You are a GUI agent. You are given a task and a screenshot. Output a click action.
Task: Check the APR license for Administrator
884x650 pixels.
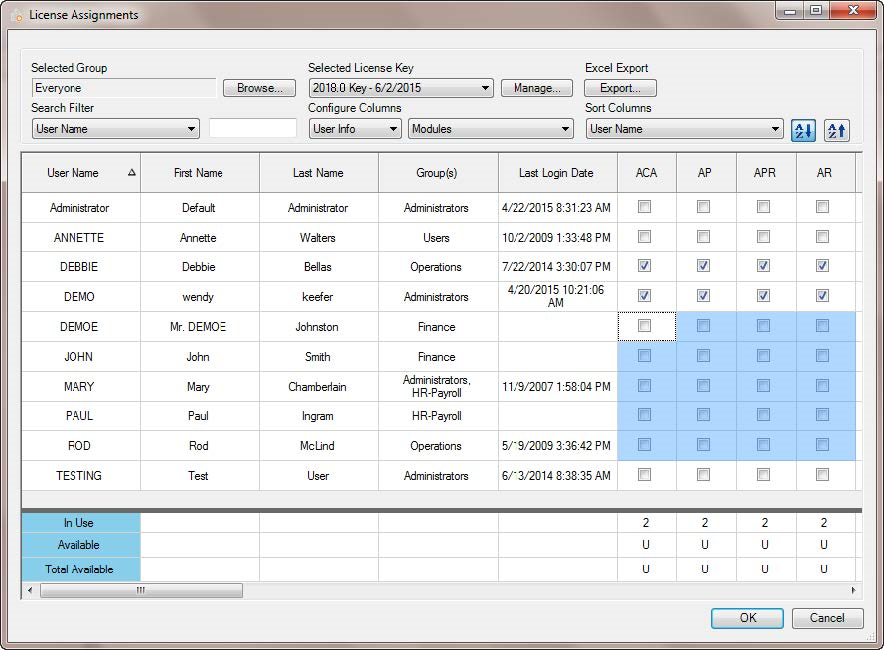click(764, 207)
